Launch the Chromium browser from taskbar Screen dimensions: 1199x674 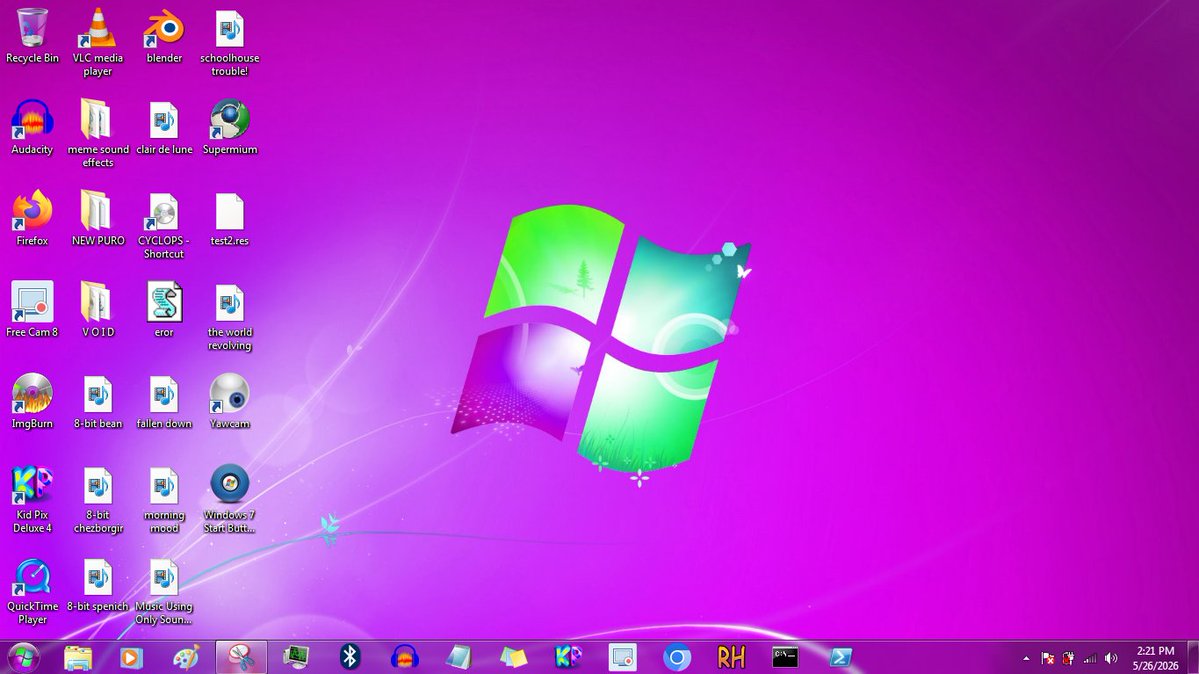(x=677, y=657)
